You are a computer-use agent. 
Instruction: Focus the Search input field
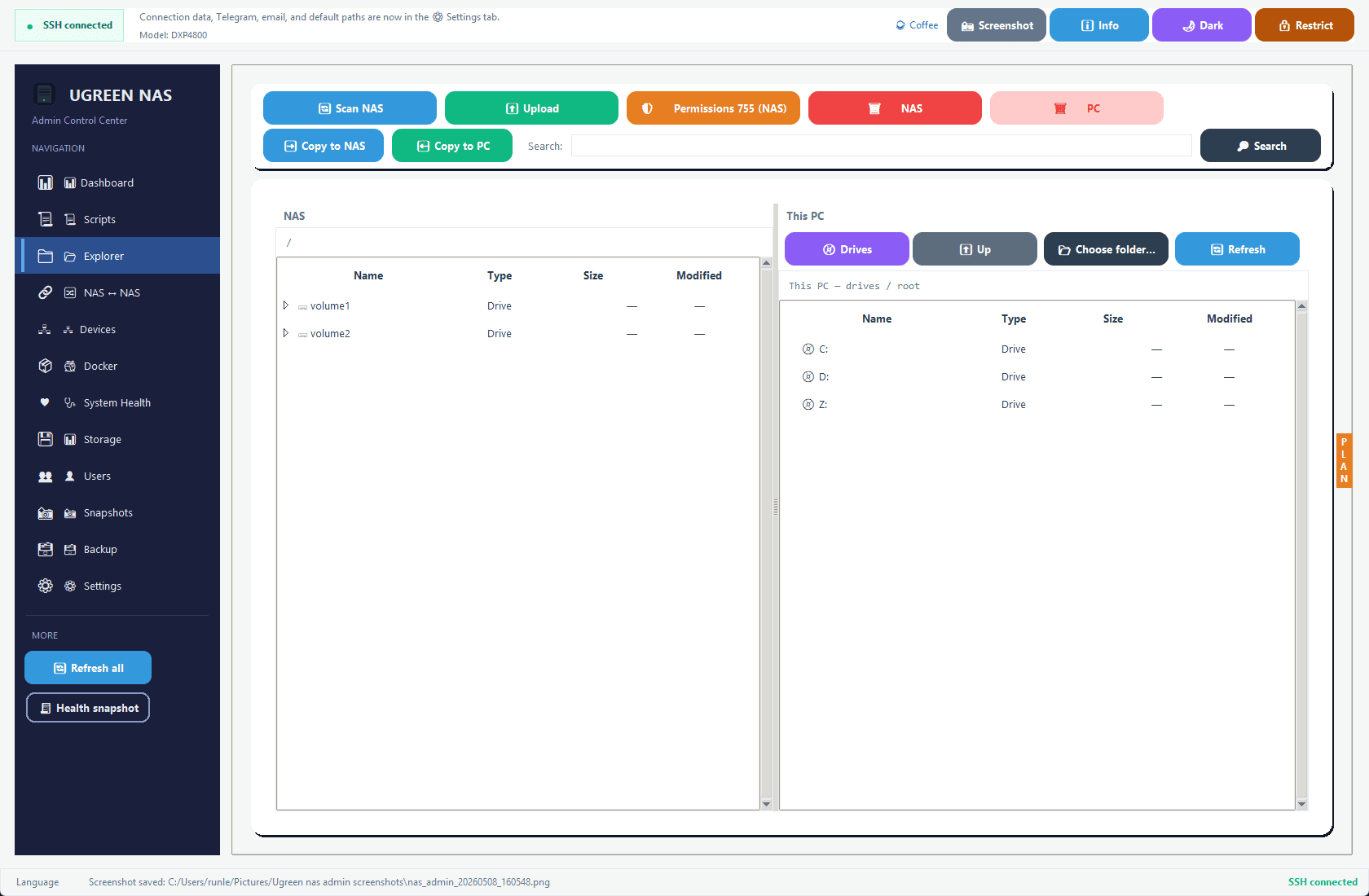point(881,146)
